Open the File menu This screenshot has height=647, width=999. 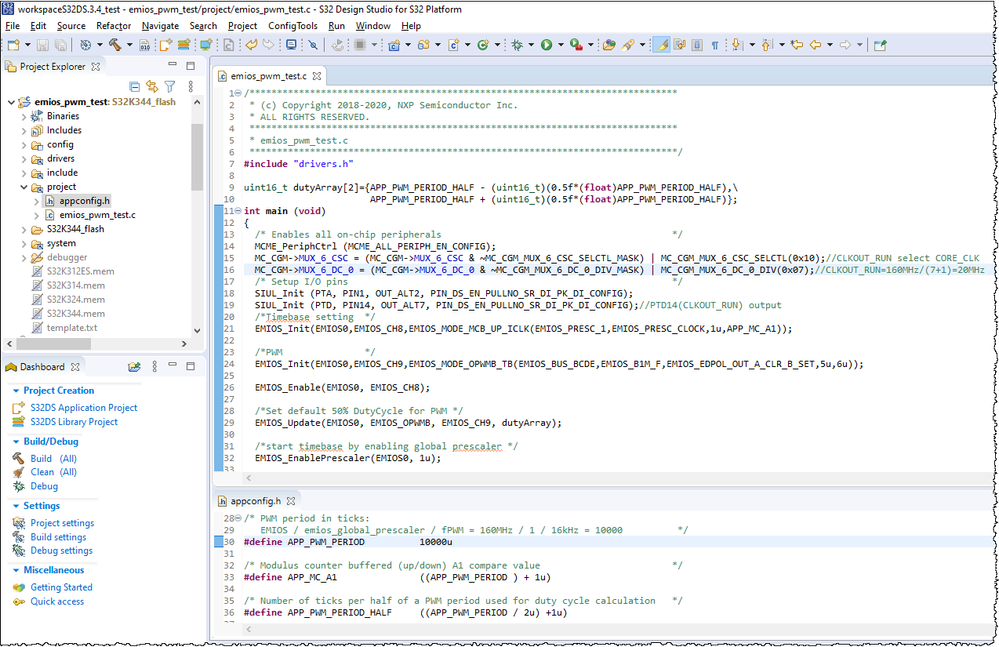[12, 25]
